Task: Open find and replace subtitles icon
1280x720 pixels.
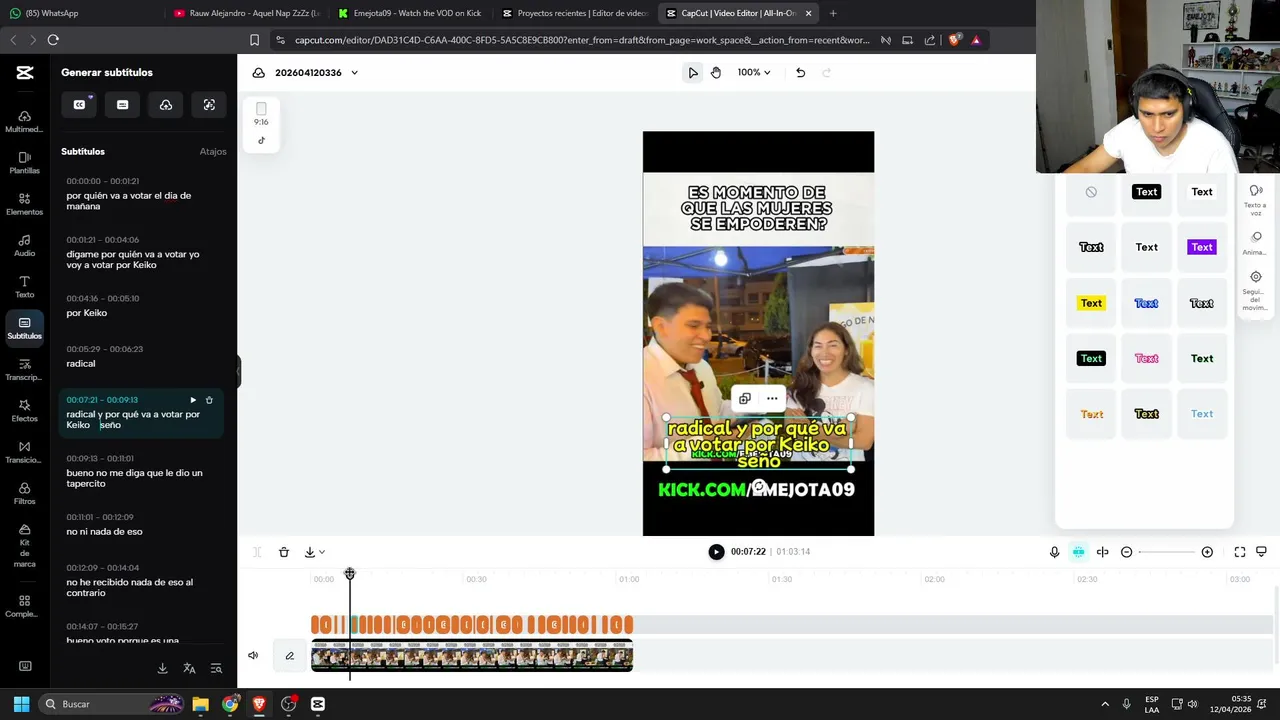Action: 216,668
